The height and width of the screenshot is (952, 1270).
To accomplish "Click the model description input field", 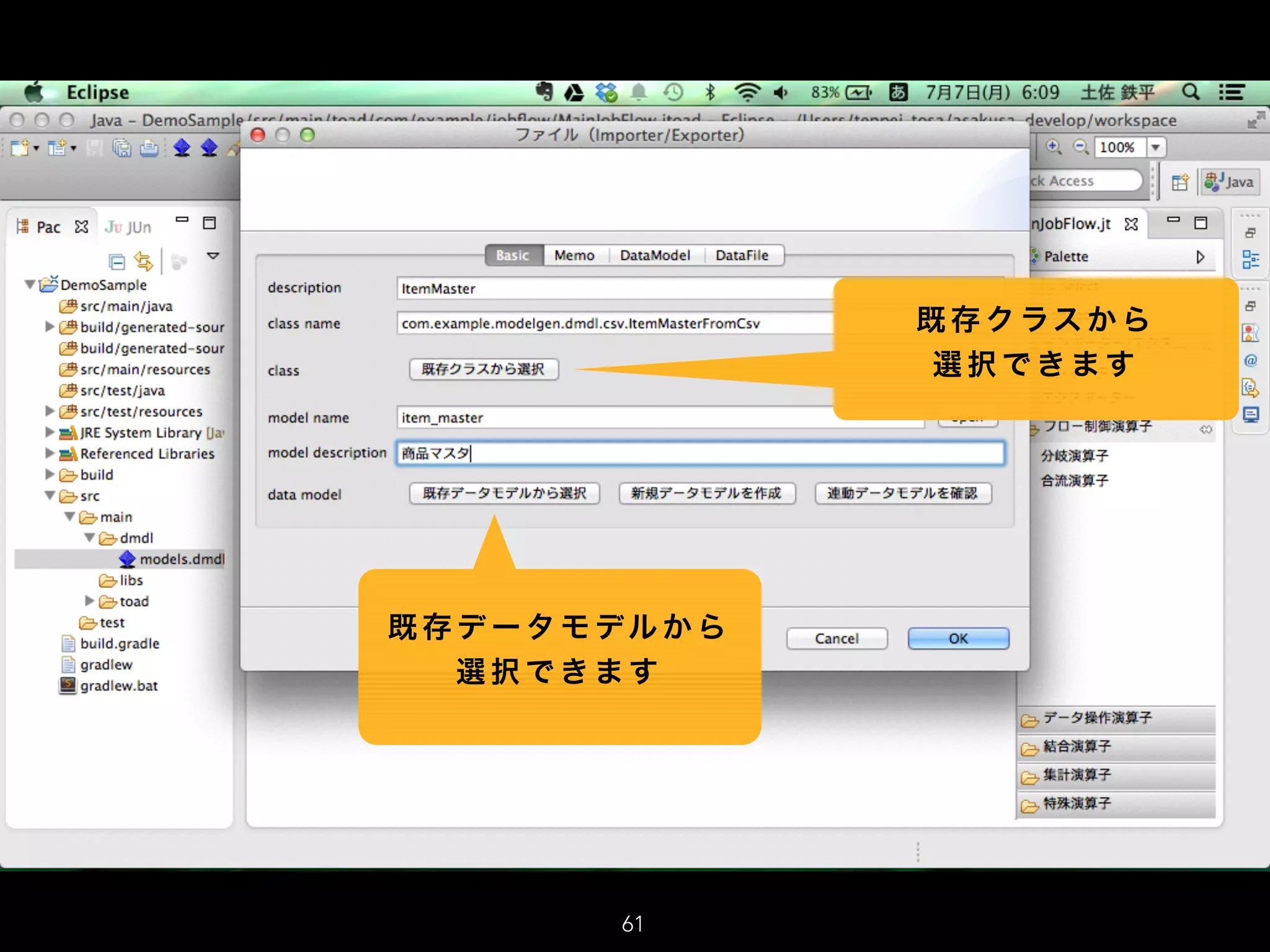I will (699, 454).
